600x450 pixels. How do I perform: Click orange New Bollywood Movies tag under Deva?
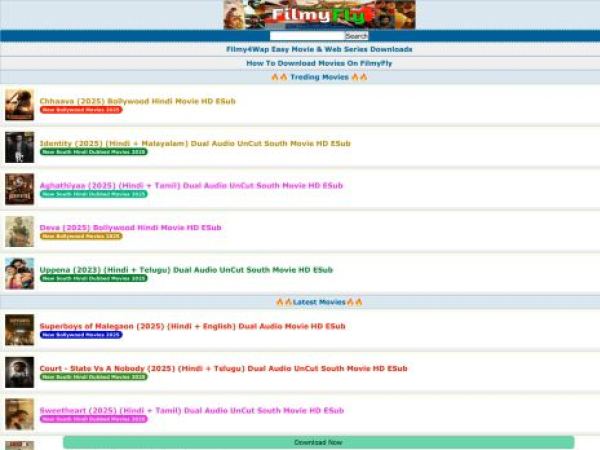(81, 236)
